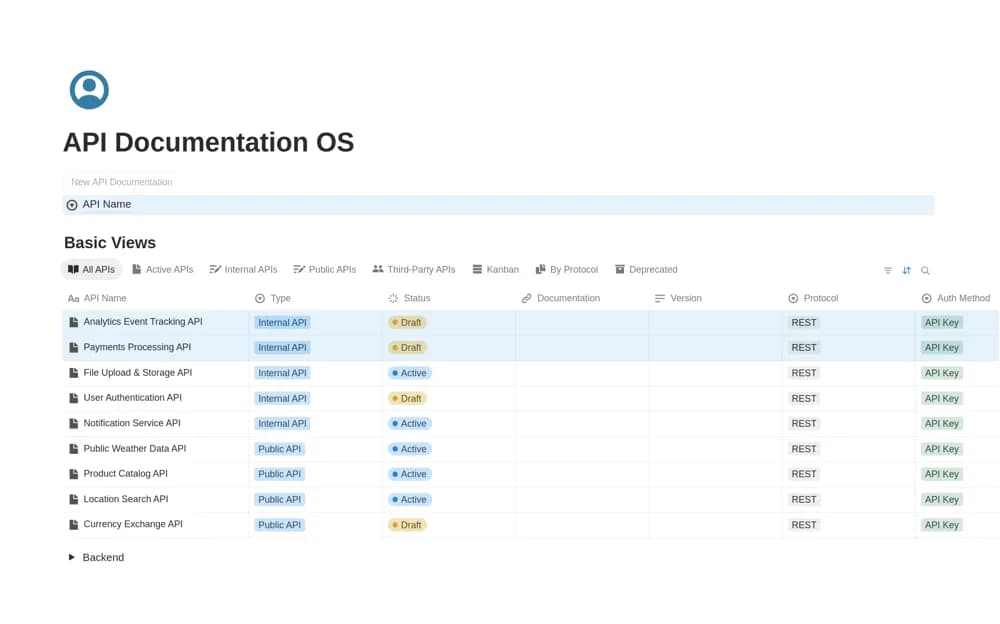Click the Active status of File Upload & Storage API
The image size is (1000, 624).
pyautogui.click(x=409, y=373)
